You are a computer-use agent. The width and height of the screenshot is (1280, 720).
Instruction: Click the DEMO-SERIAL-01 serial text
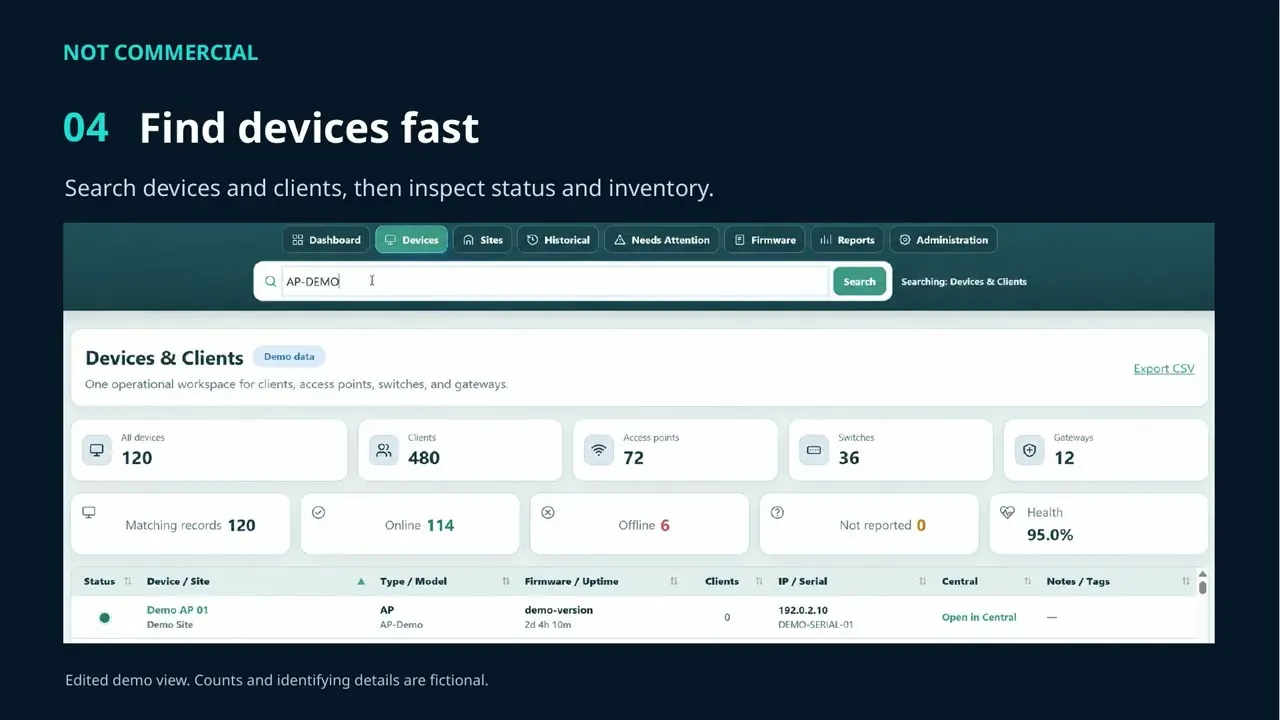(x=816, y=625)
